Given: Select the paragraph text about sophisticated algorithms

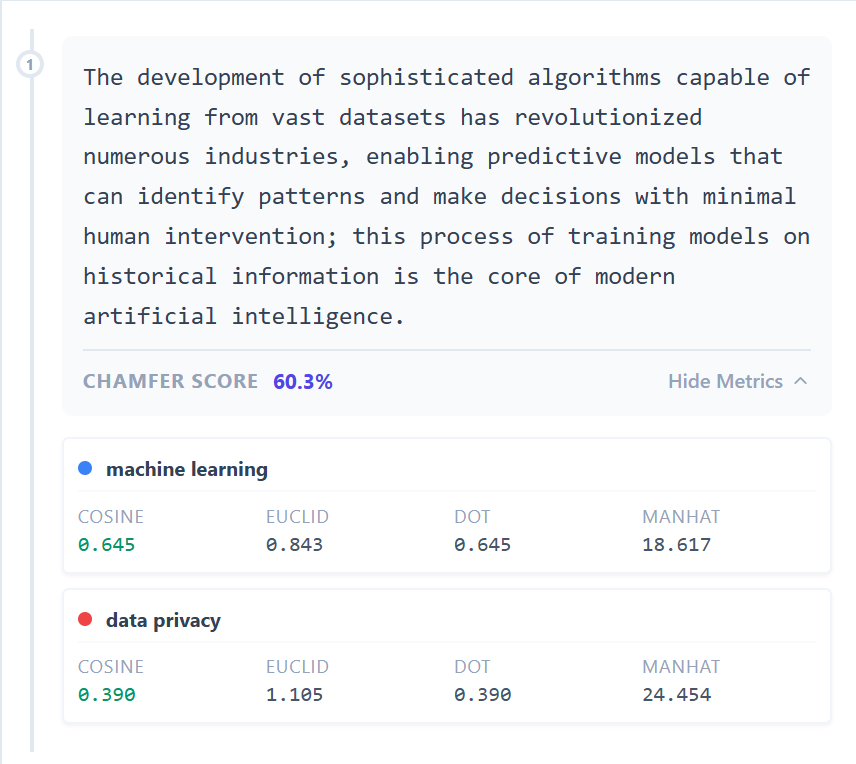Looking at the screenshot, I should coord(446,196).
